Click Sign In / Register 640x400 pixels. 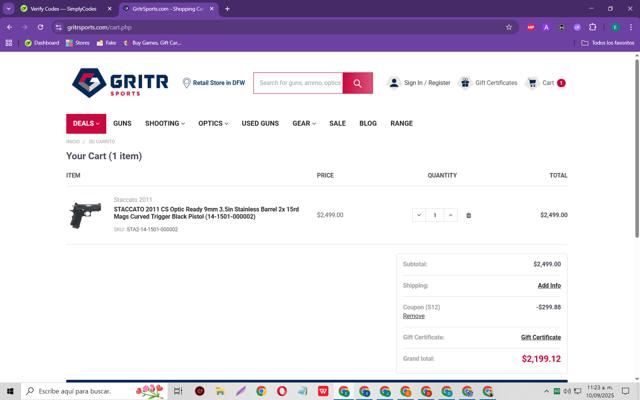(x=427, y=82)
